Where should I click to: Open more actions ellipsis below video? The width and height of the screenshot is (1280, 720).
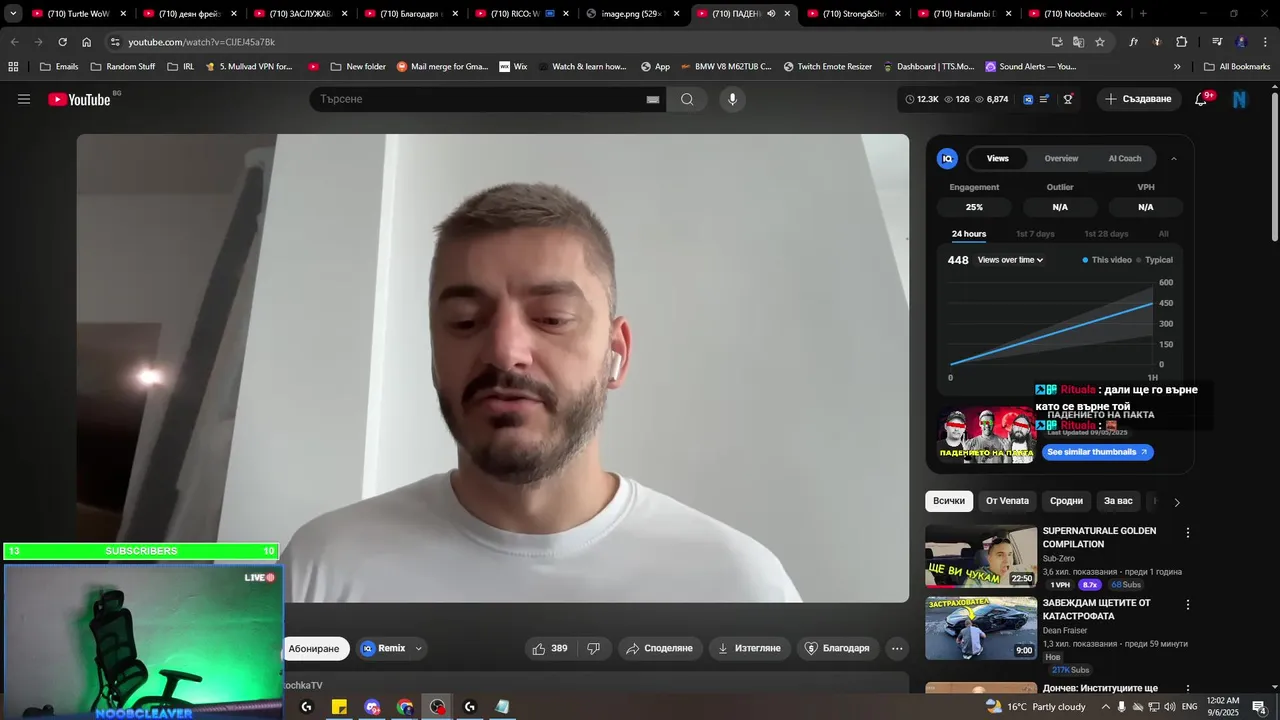tap(897, 648)
